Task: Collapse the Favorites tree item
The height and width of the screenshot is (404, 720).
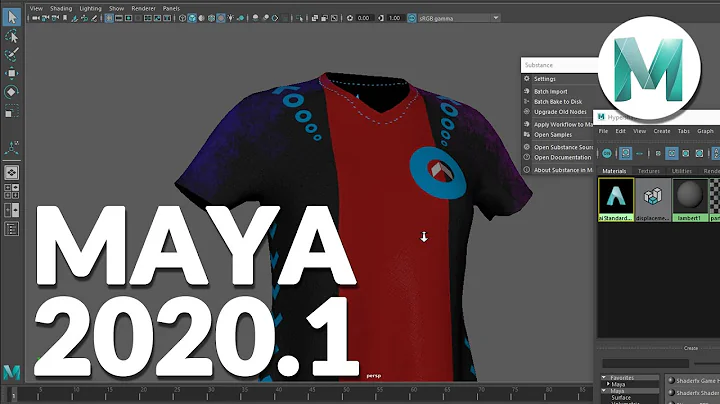Action: (604, 377)
